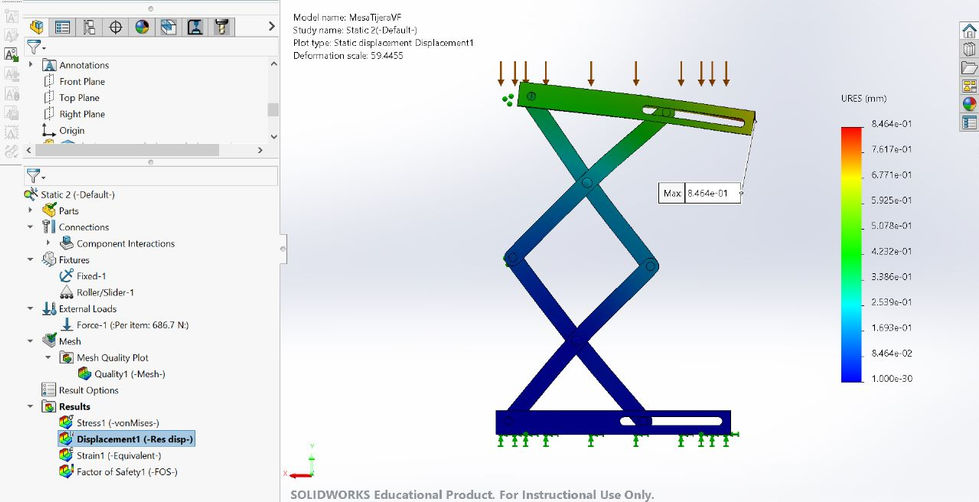Click the URES (mm) legend title

point(864,99)
